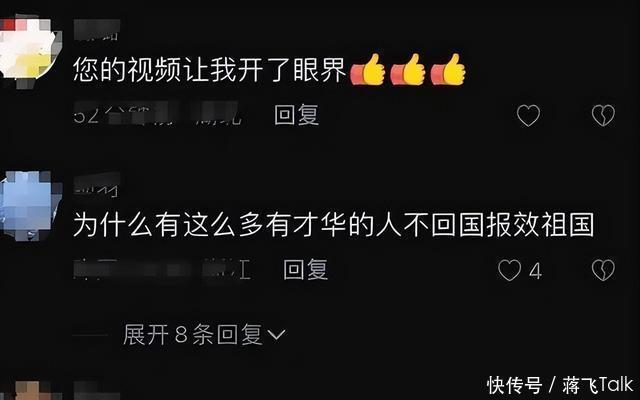
Task: Open the first commenter's pixelated white avatar
Action: [x=28, y=49]
